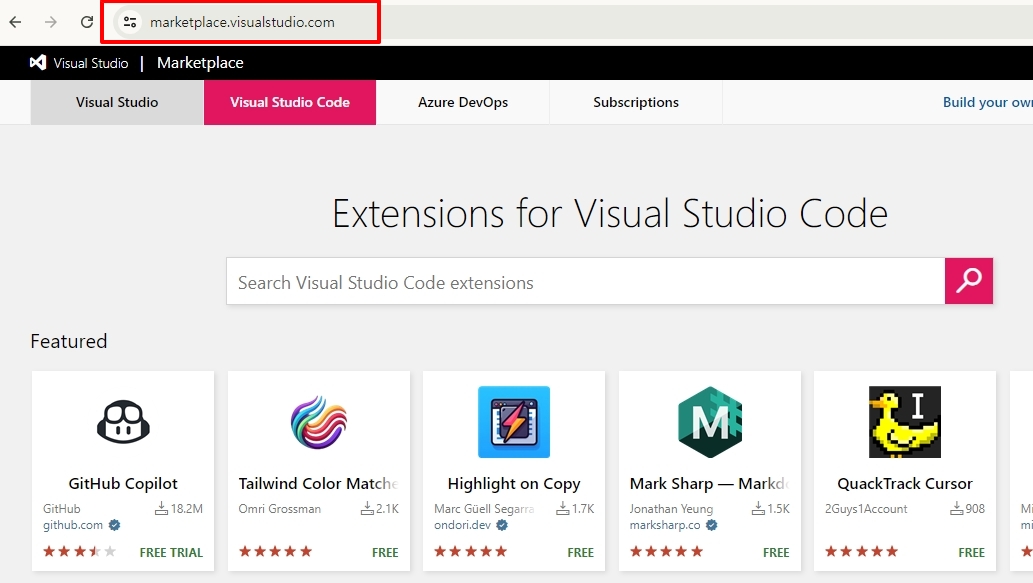Go back using the browser back arrow
This screenshot has height=583, width=1033.
(x=15, y=22)
